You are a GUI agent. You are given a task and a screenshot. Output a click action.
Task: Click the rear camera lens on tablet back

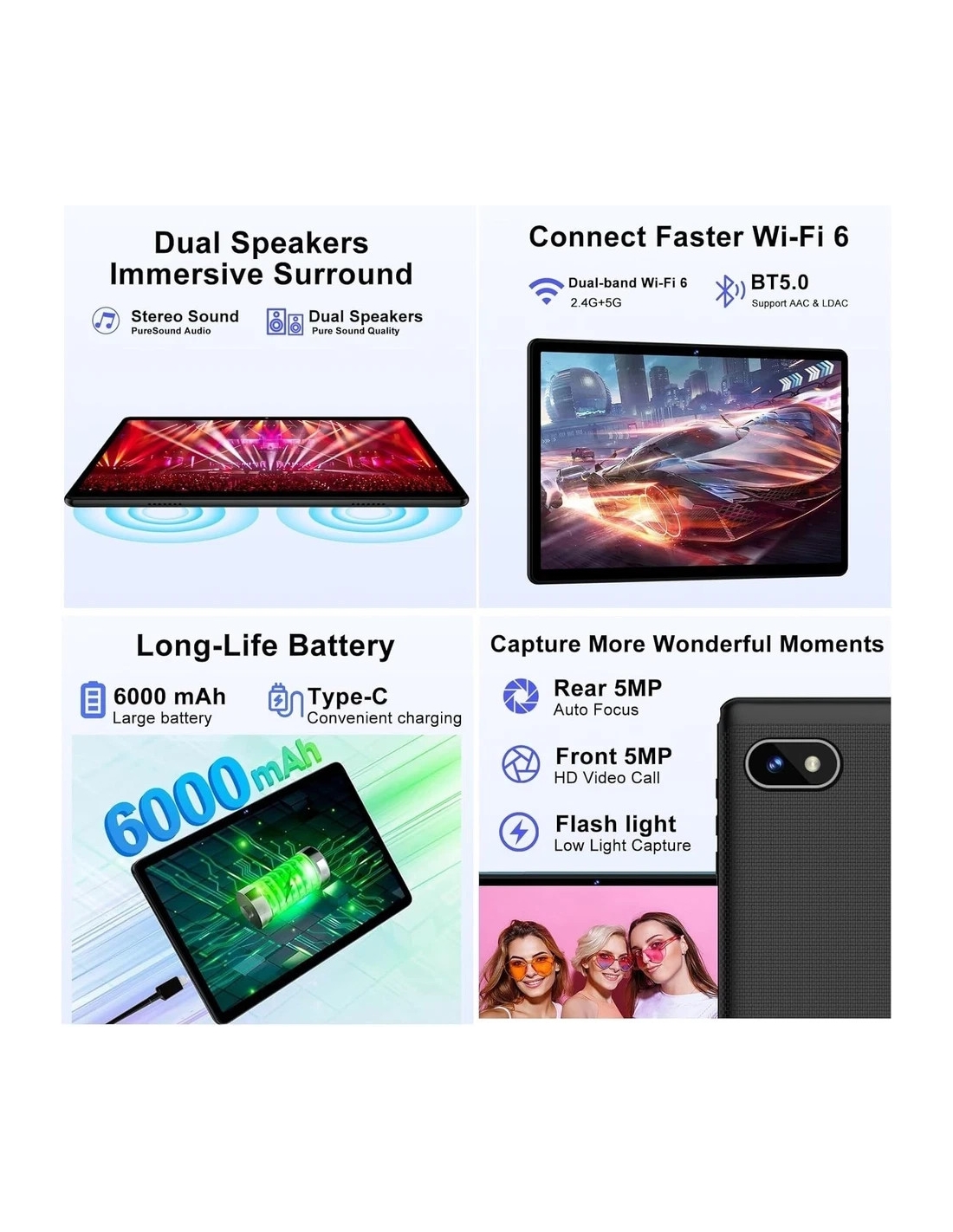click(x=776, y=764)
